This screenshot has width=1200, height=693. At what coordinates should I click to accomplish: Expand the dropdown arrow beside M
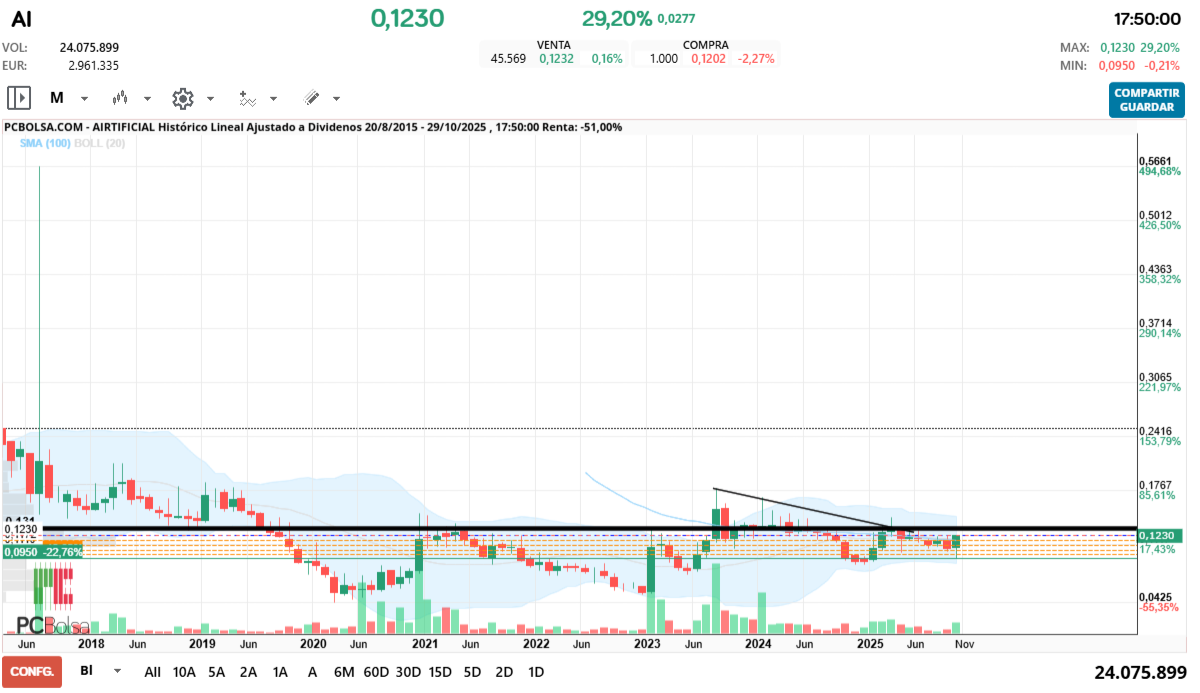(x=84, y=99)
